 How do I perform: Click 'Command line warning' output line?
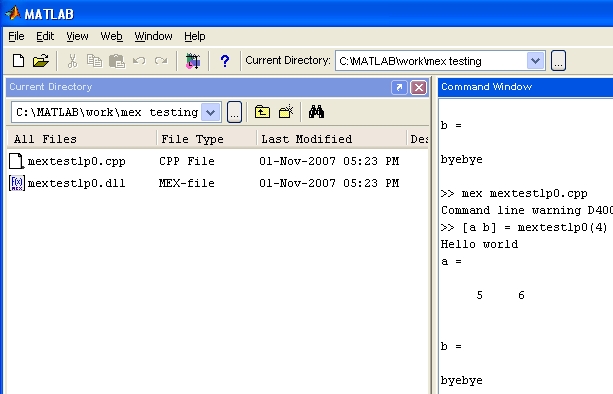click(527, 210)
